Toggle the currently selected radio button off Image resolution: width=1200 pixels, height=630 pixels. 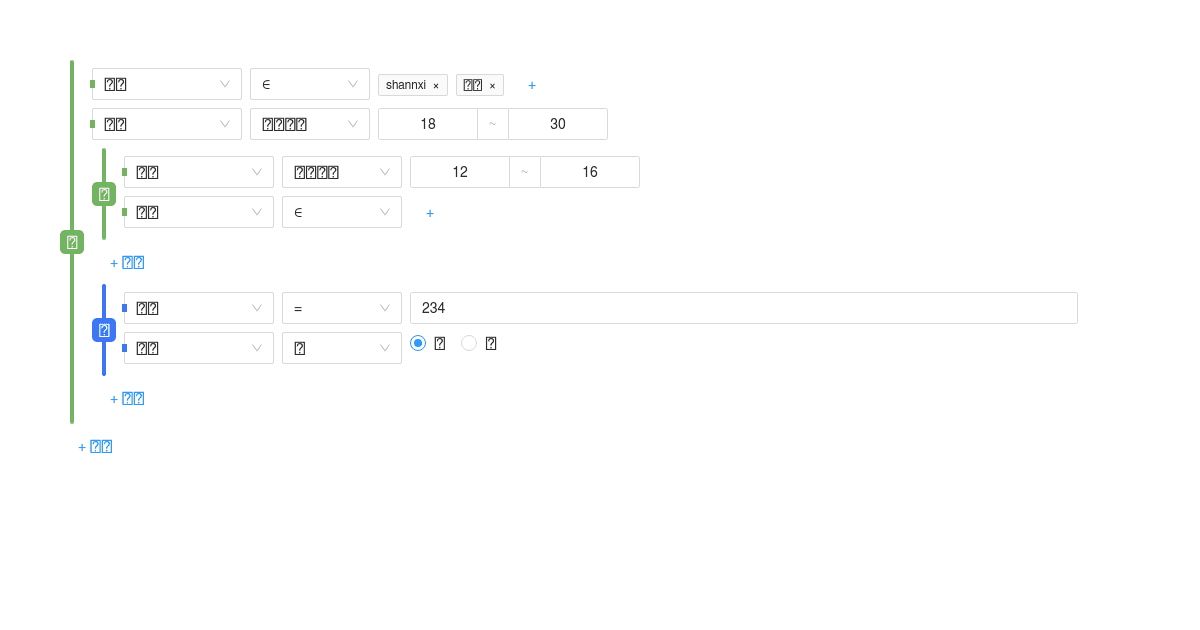tap(418, 342)
